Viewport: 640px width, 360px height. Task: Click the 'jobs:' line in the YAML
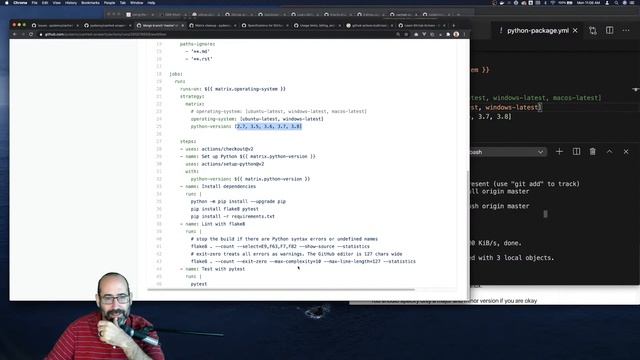(176, 74)
